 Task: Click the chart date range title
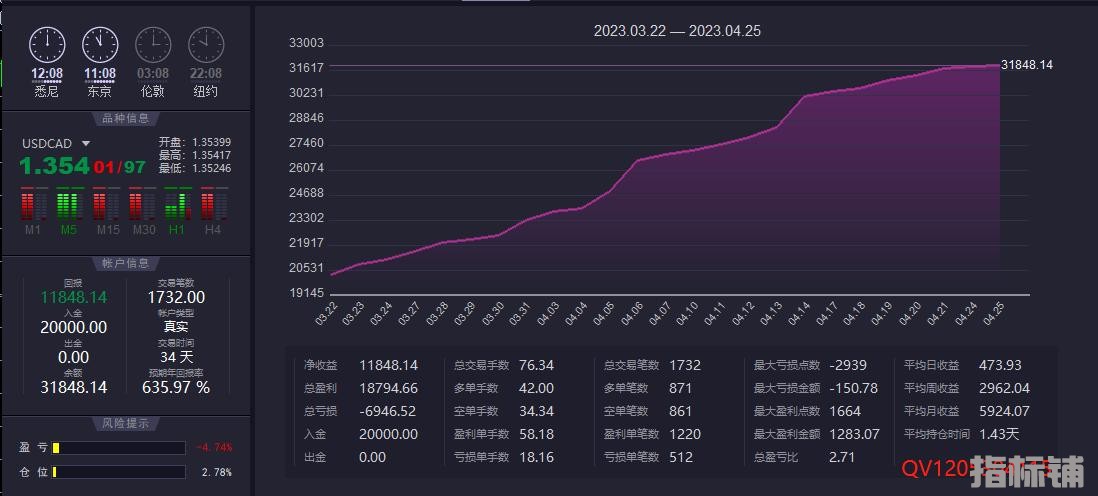(677, 31)
